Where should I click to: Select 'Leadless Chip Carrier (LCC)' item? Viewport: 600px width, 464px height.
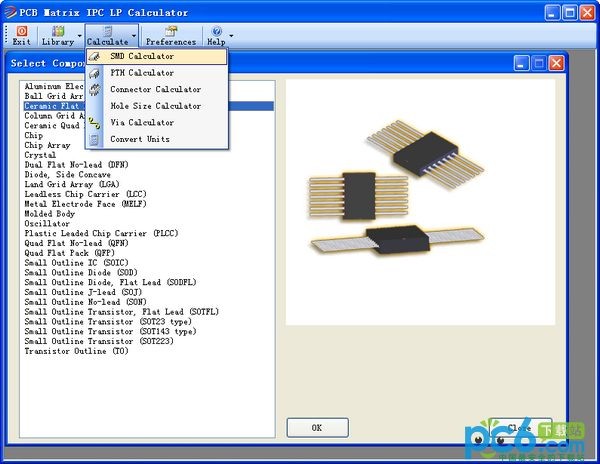coord(85,194)
